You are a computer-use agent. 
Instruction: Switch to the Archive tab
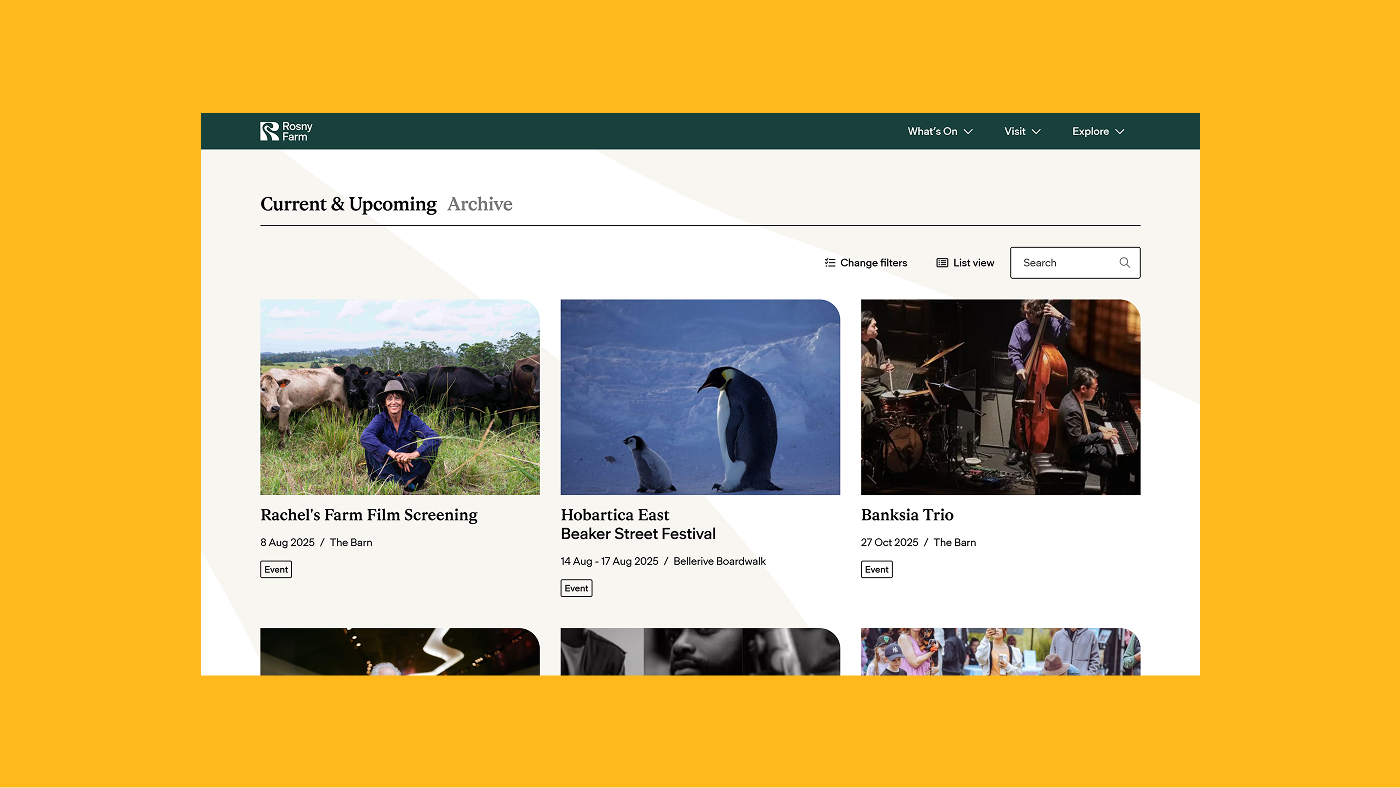[x=480, y=204]
